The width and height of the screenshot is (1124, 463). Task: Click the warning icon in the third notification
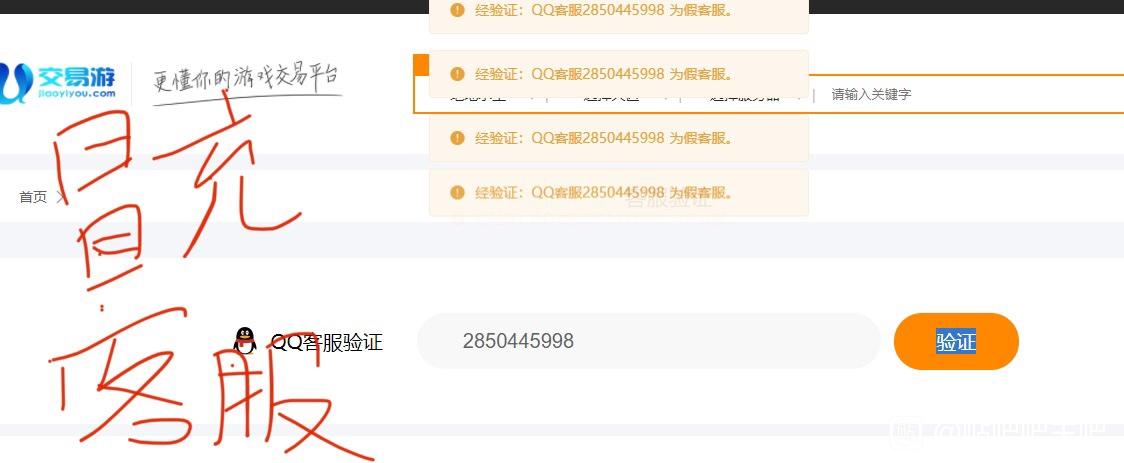click(x=457, y=138)
